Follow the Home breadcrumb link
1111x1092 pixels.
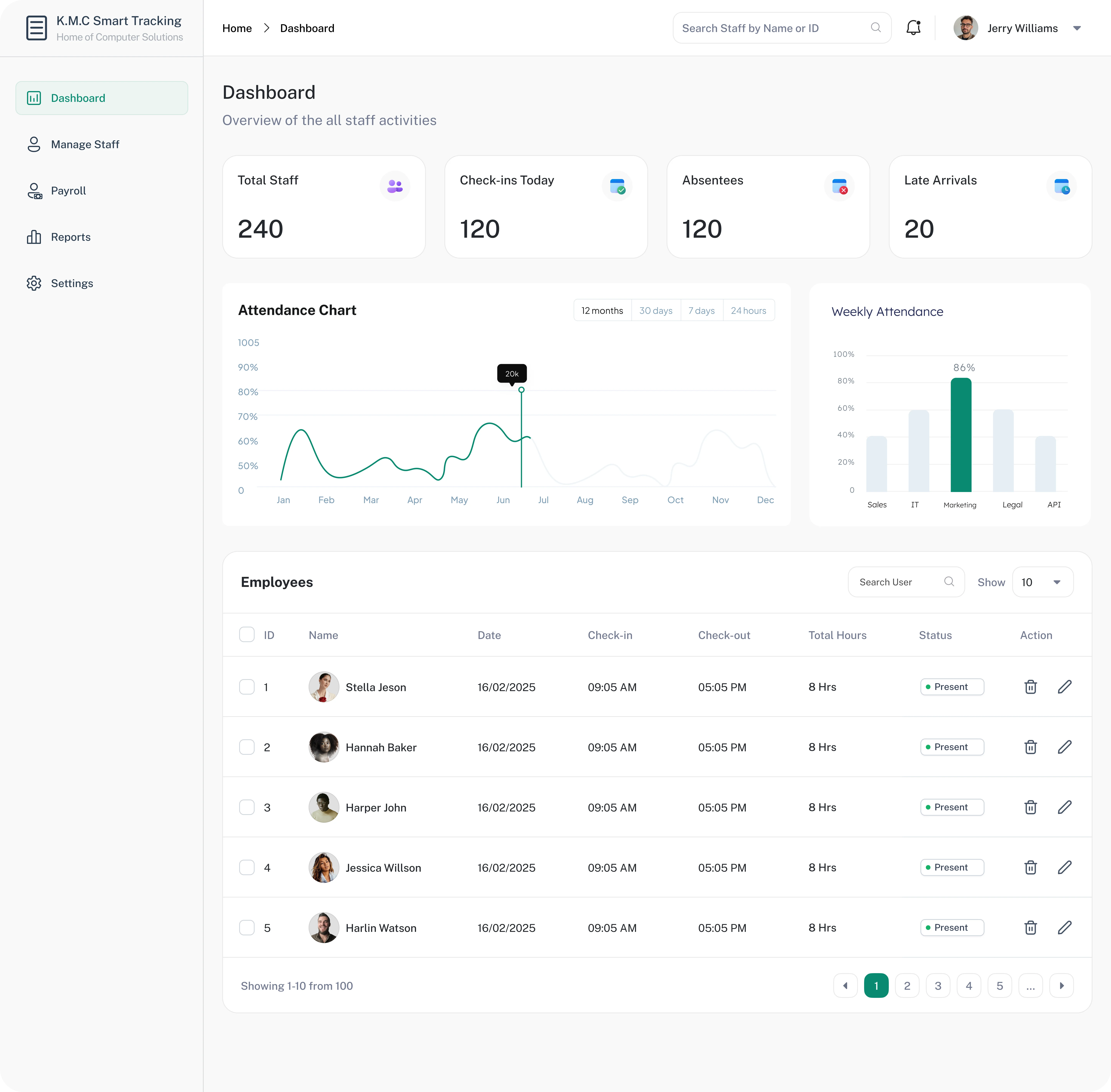click(x=237, y=28)
